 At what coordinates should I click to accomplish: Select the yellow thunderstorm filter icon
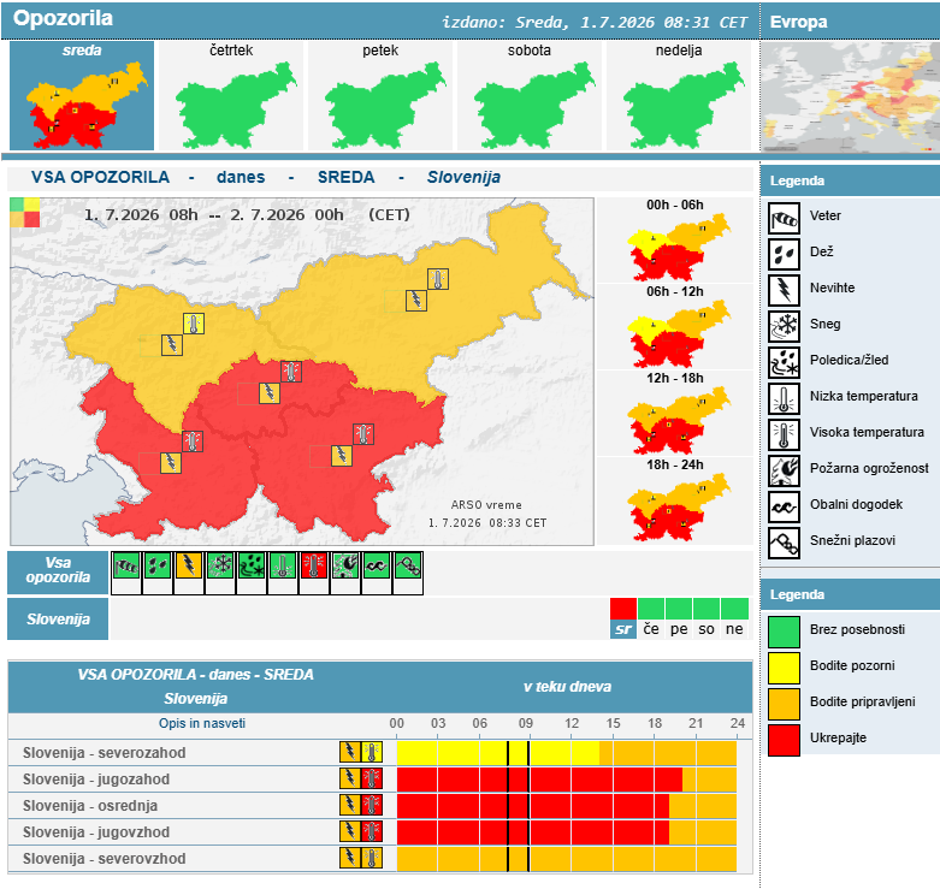point(189,566)
